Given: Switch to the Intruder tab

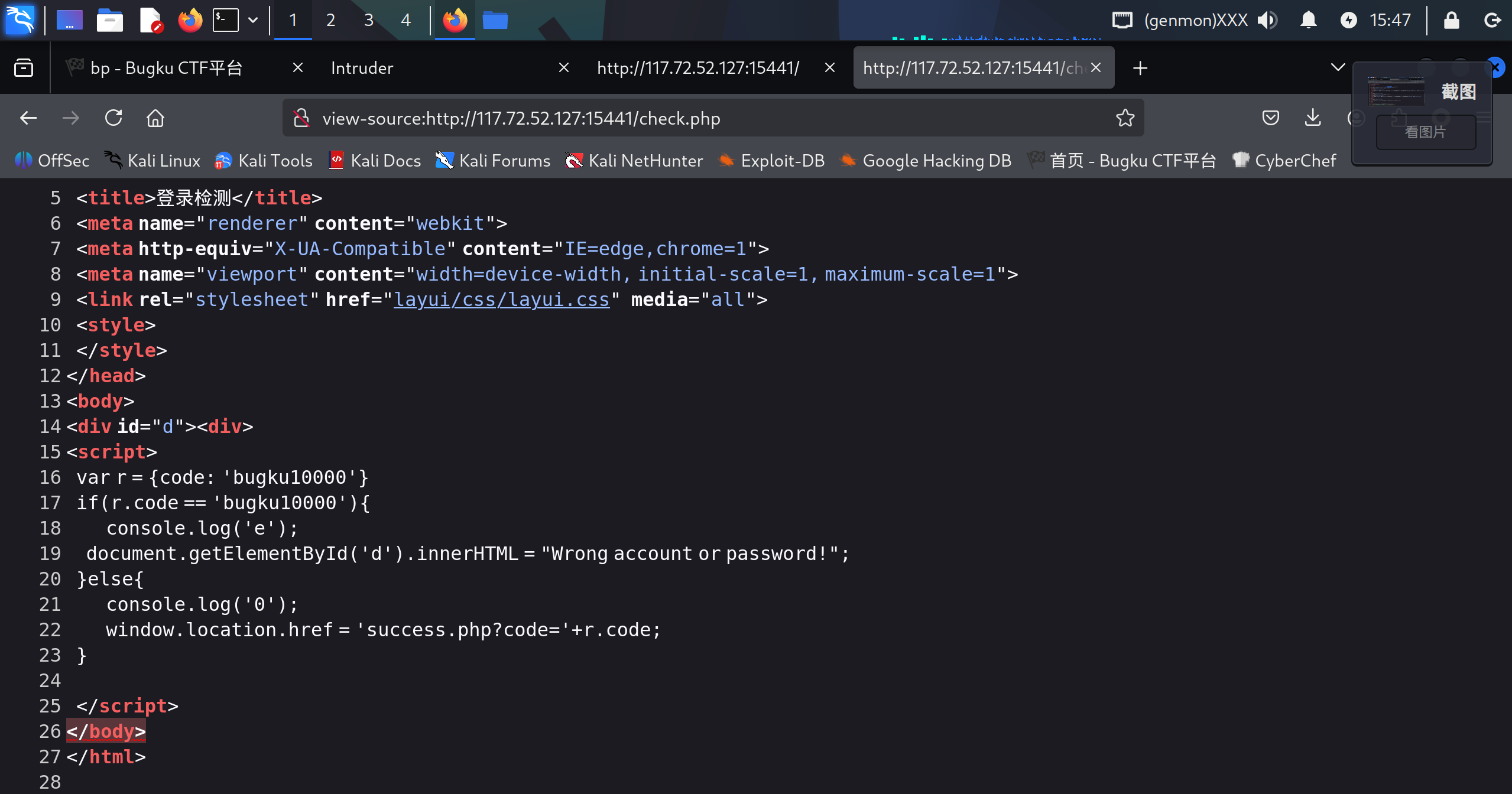Looking at the screenshot, I should (362, 68).
